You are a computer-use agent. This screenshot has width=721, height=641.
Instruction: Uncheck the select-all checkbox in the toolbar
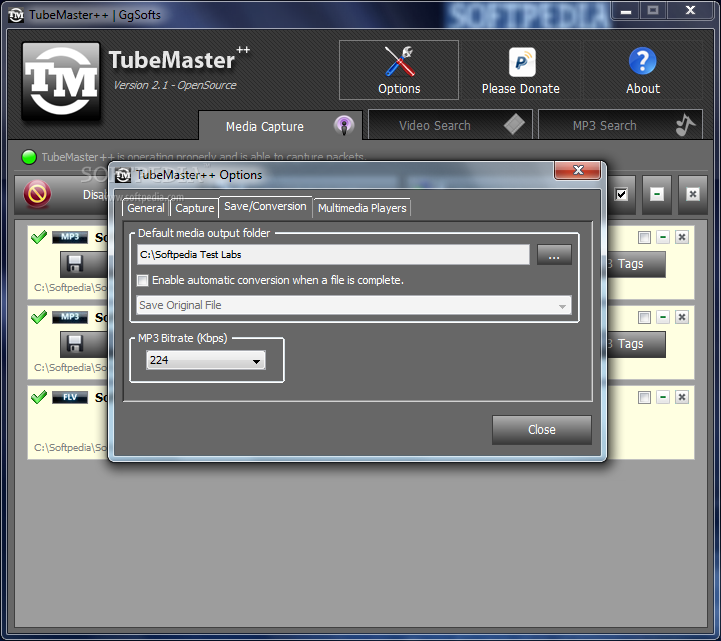[x=621, y=195]
